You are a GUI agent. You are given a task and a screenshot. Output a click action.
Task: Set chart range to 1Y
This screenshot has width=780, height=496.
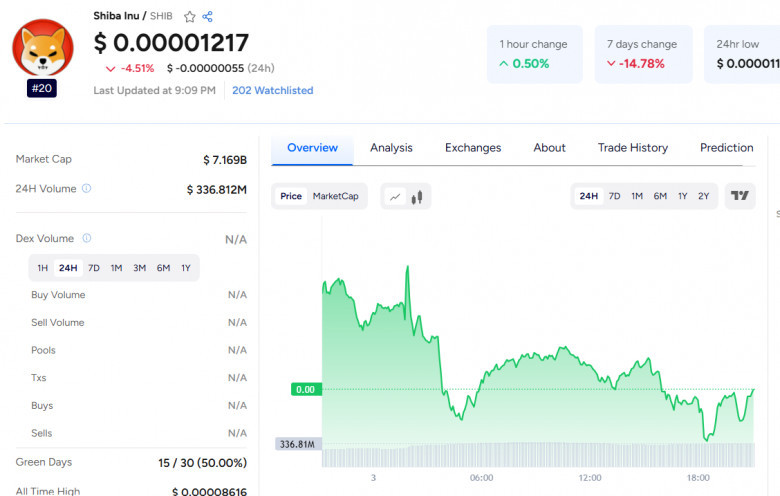(x=682, y=196)
